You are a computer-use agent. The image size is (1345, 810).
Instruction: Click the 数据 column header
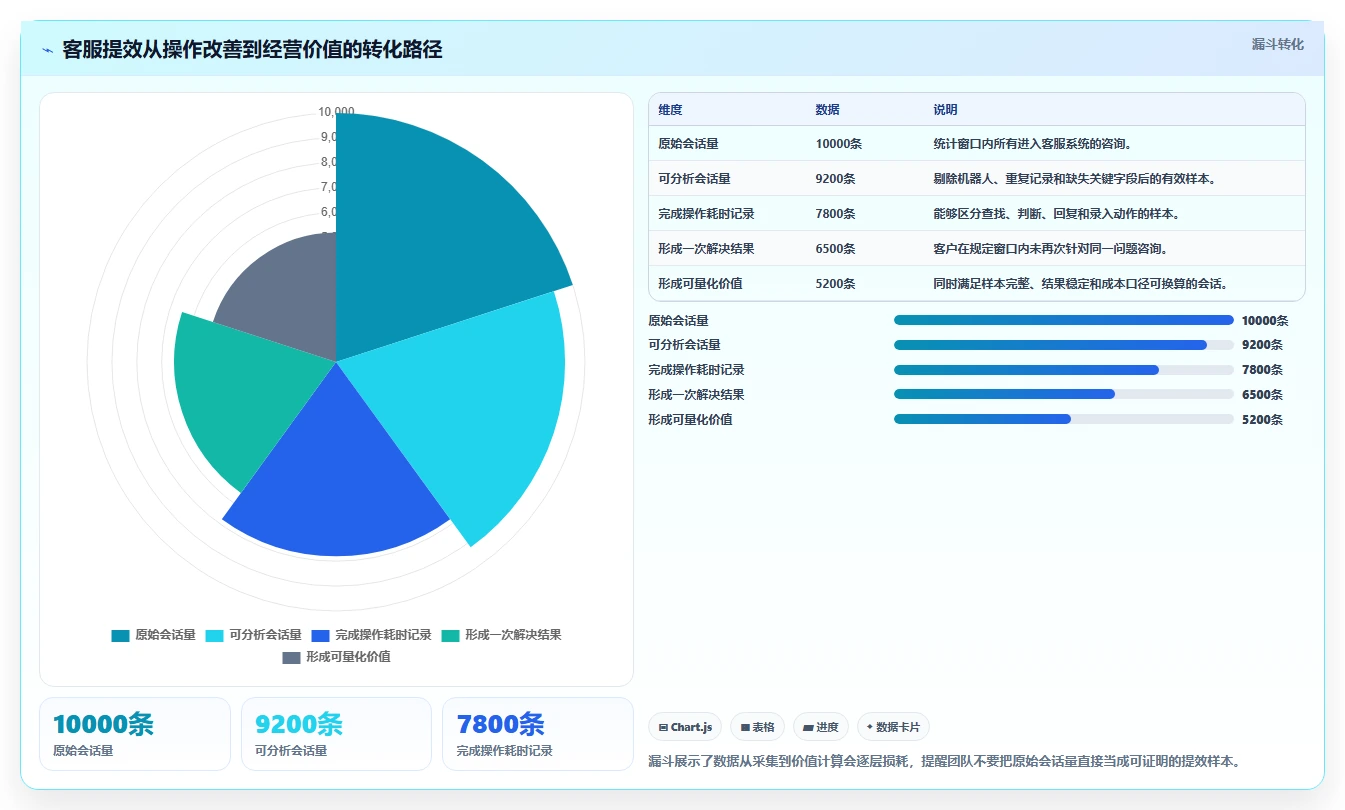pos(827,110)
